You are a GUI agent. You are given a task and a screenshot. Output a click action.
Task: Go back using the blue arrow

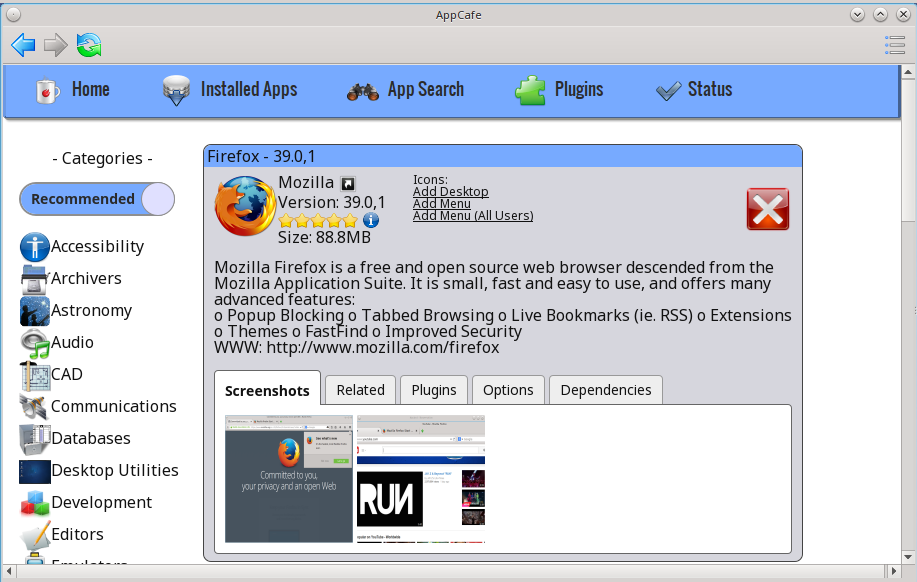tap(23, 45)
